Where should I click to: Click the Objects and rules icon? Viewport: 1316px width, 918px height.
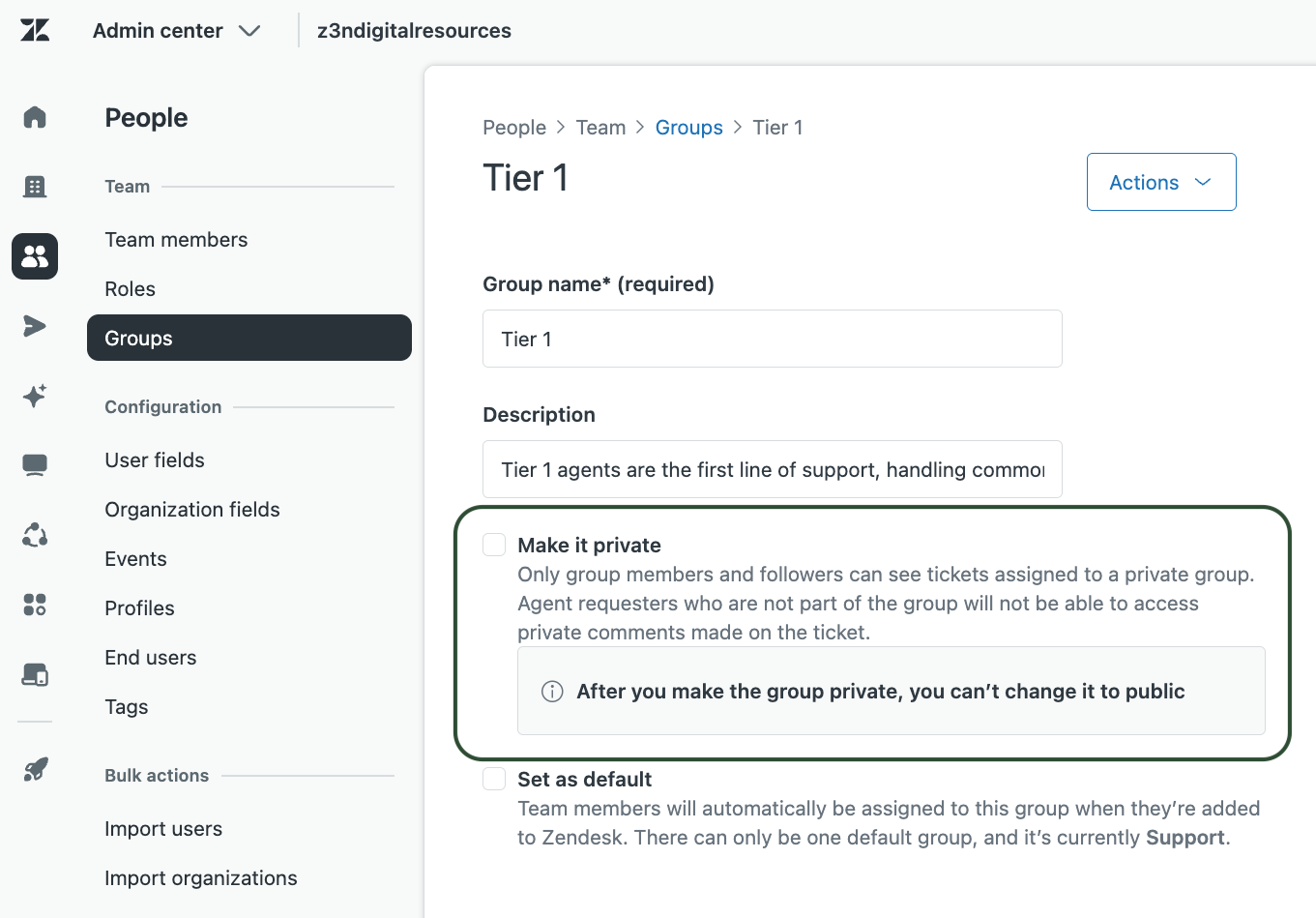click(x=34, y=535)
